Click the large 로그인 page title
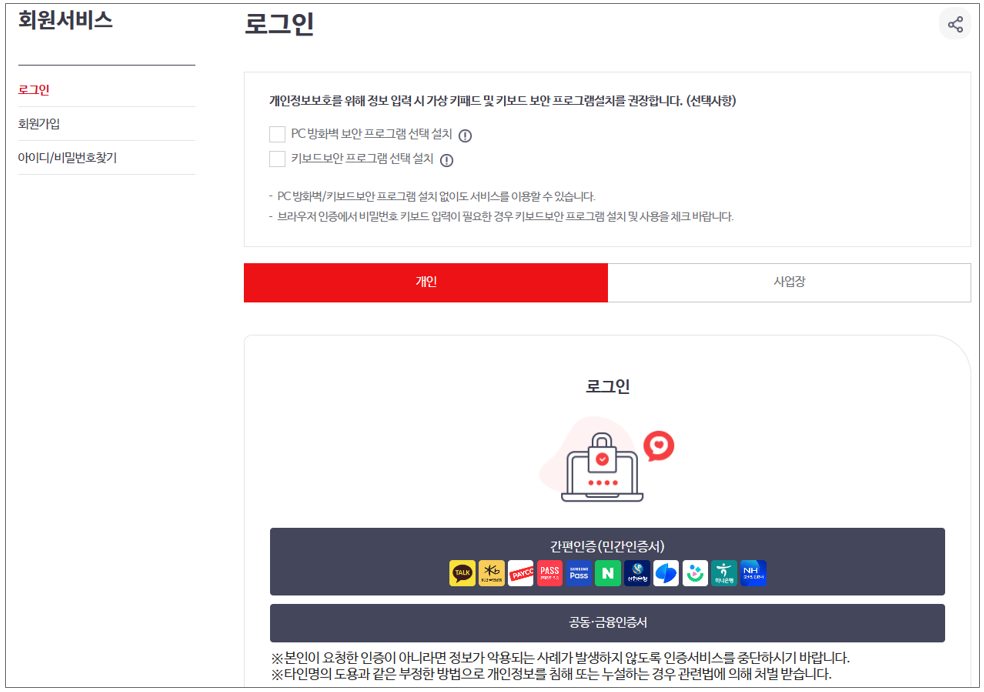 pos(279,24)
